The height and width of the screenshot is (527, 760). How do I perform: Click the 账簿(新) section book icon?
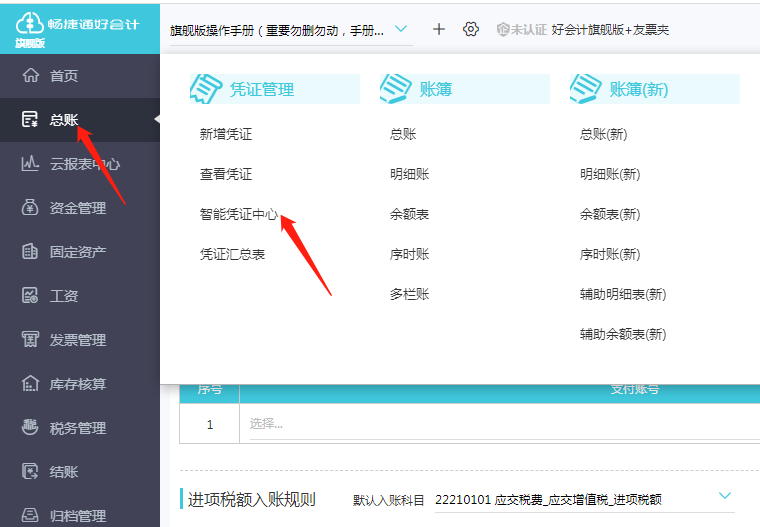pos(586,89)
